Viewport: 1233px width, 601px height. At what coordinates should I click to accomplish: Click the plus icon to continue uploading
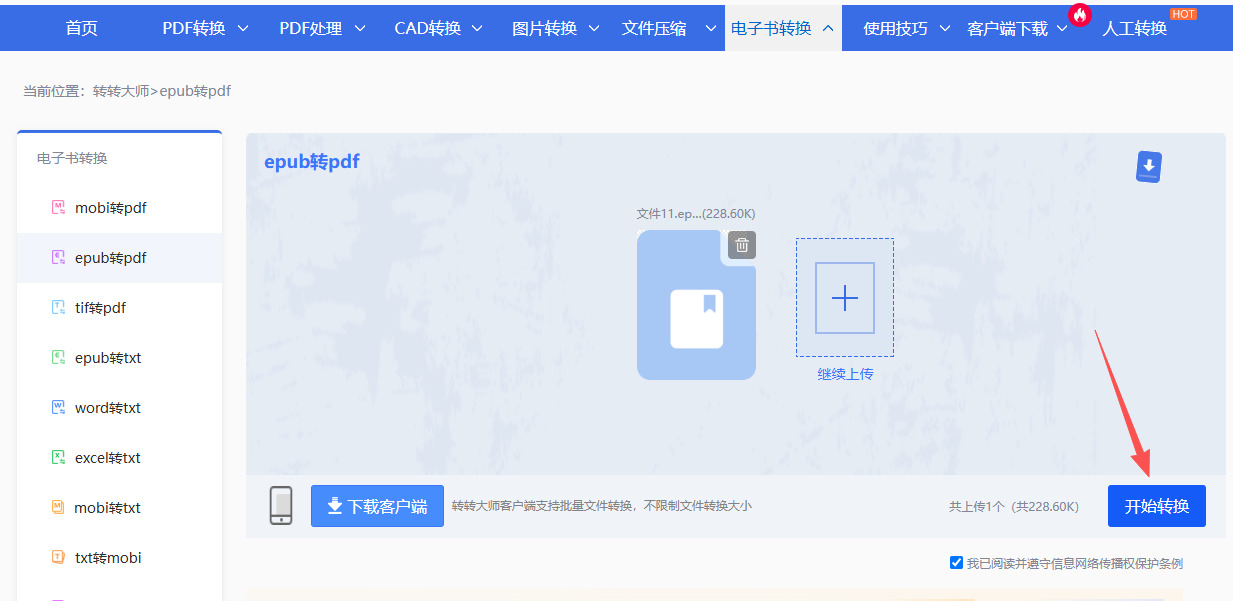[x=845, y=298]
